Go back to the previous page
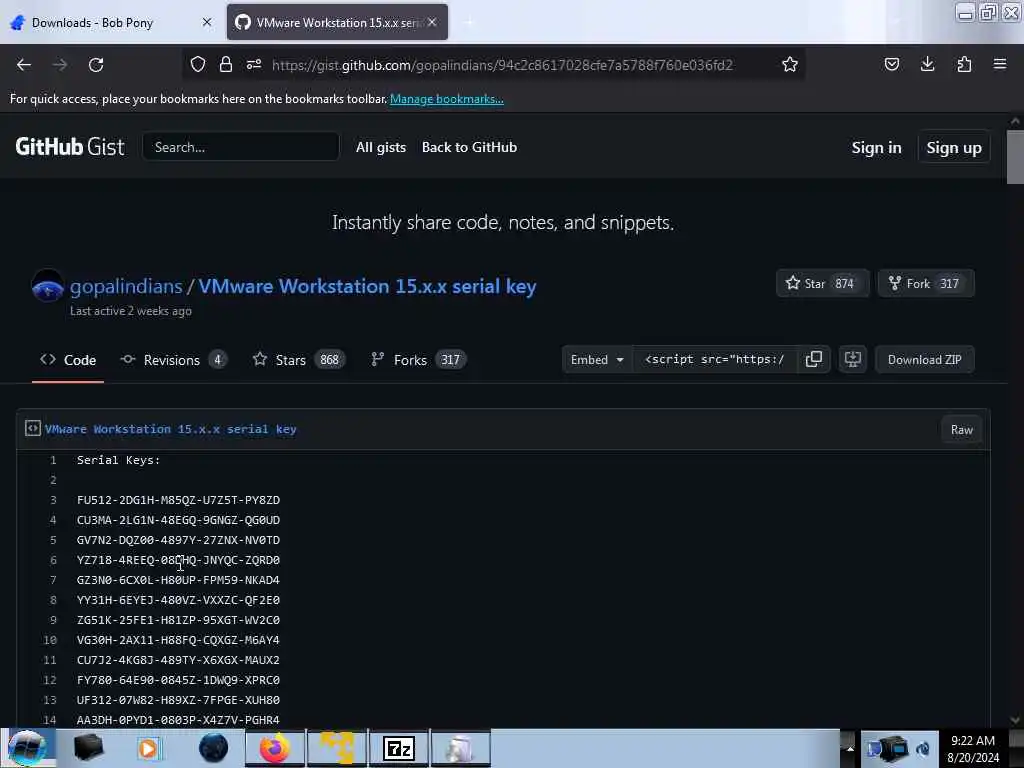Viewport: 1024px width, 768px height. pos(24,65)
